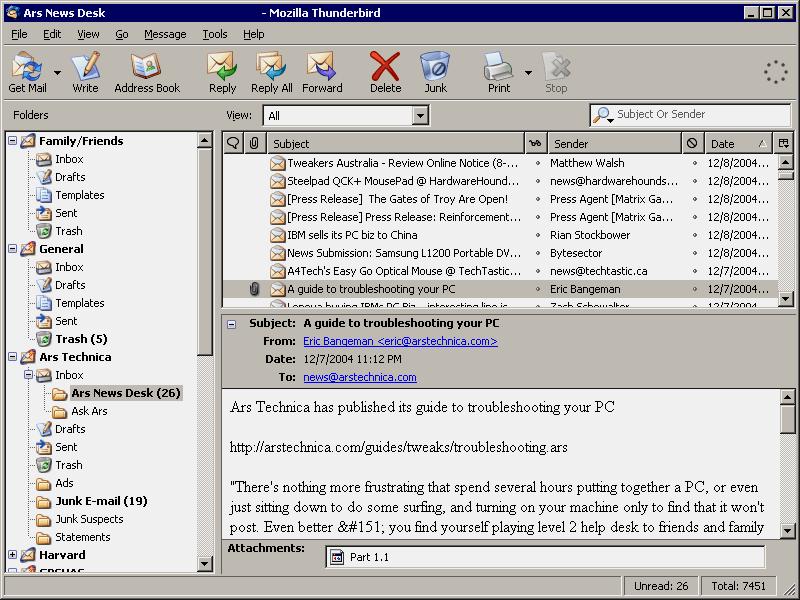Toggle junk dot for news@techtastic.ca message
The height and width of the screenshot is (600, 800).
(694, 271)
